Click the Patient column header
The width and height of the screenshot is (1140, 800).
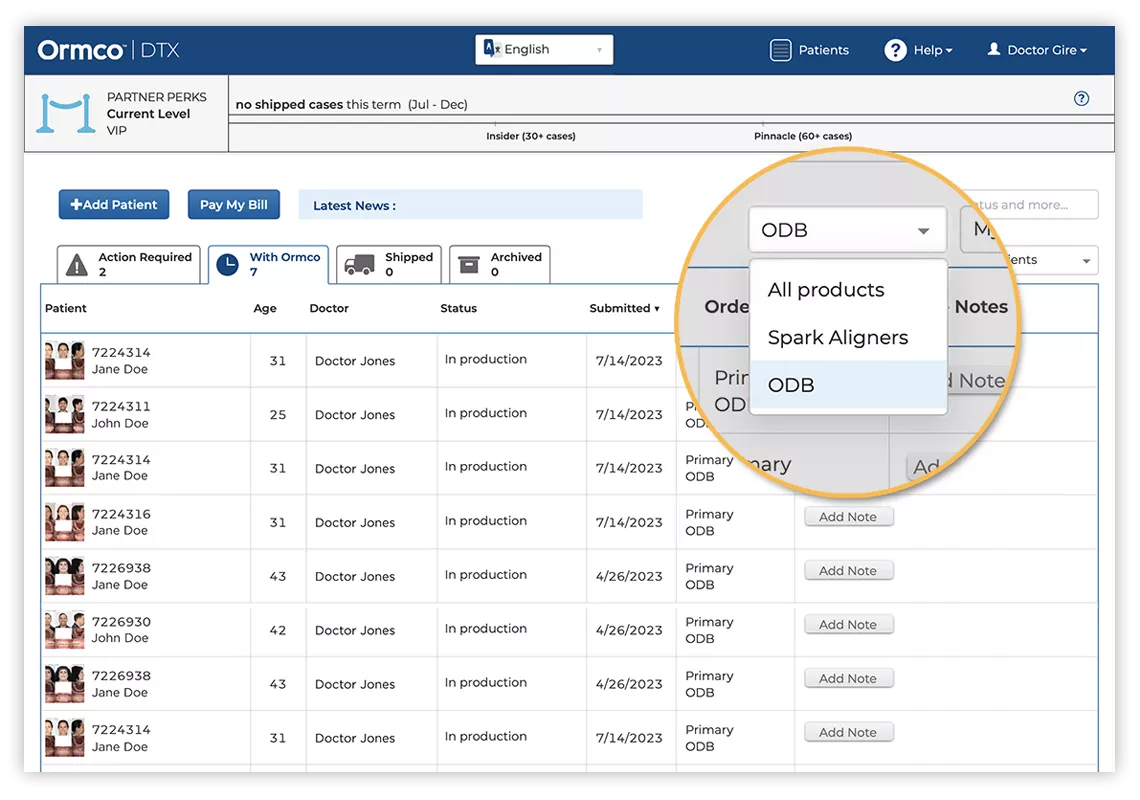tap(65, 308)
